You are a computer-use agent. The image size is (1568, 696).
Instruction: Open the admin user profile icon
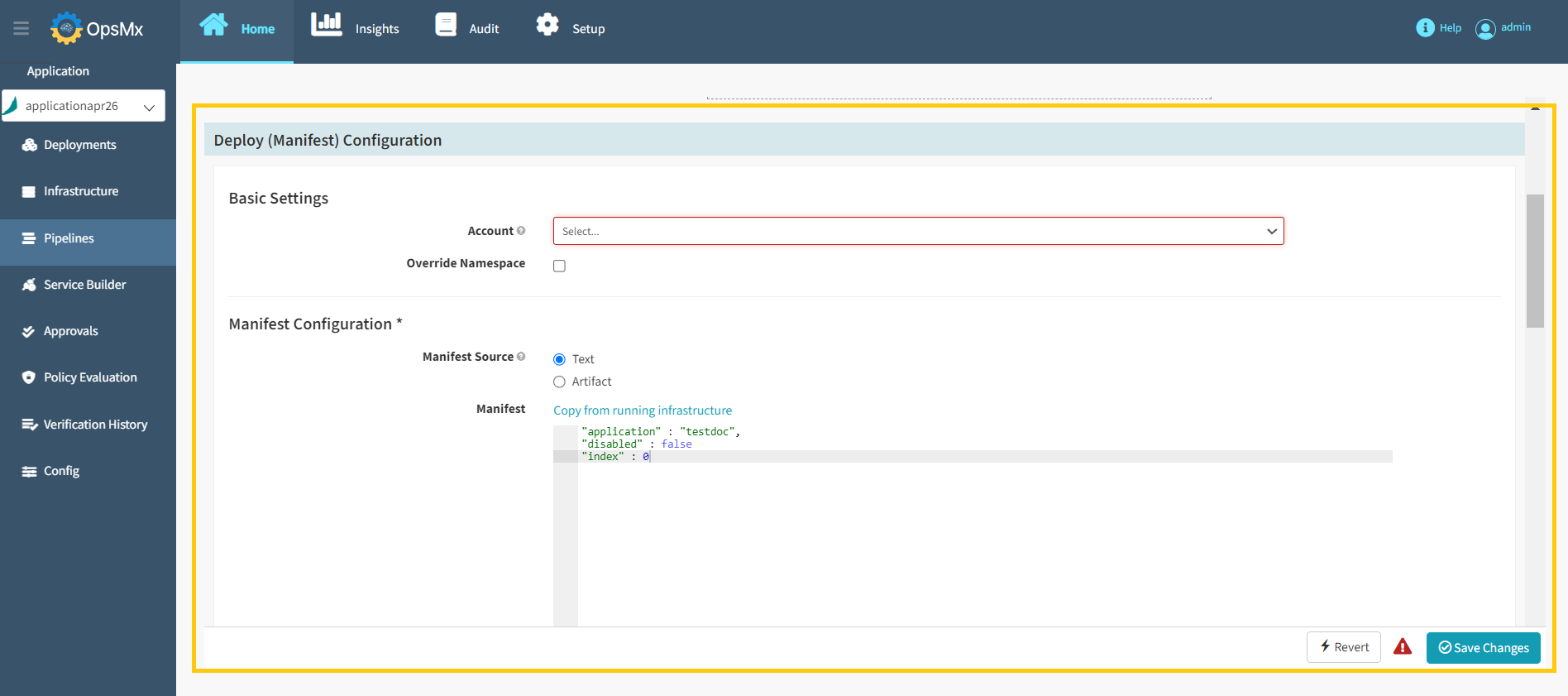tap(1485, 29)
